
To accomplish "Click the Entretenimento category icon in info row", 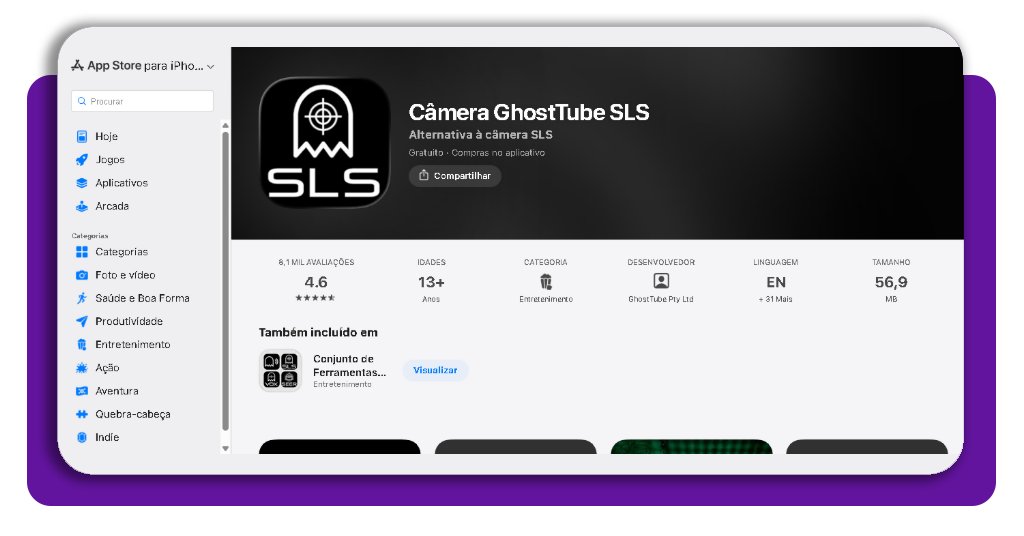I will tap(546, 281).
